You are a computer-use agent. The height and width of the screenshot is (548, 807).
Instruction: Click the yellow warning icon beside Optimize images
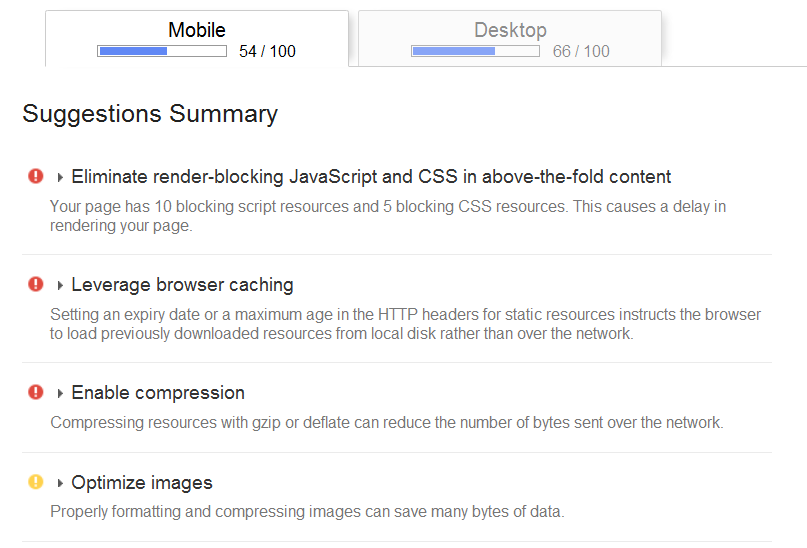point(36,482)
